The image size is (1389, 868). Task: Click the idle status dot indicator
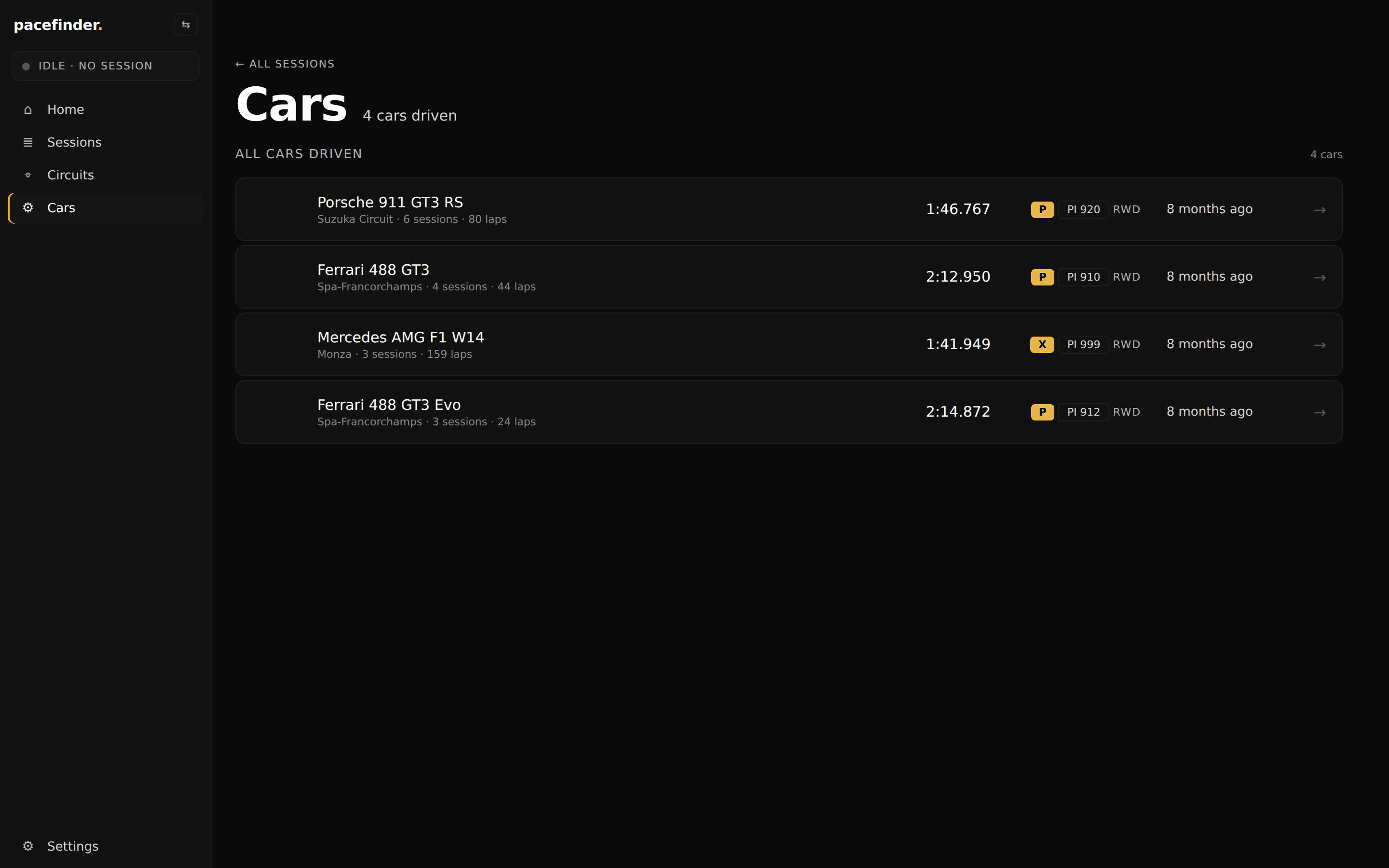coord(26,67)
